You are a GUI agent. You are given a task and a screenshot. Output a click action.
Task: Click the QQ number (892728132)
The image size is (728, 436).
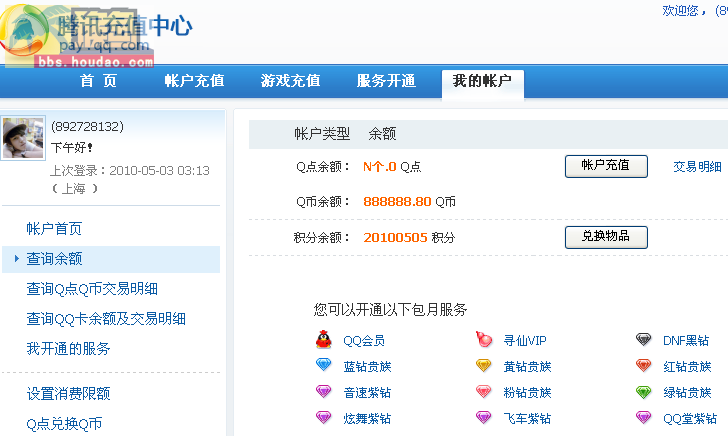click(x=87, y=127)
